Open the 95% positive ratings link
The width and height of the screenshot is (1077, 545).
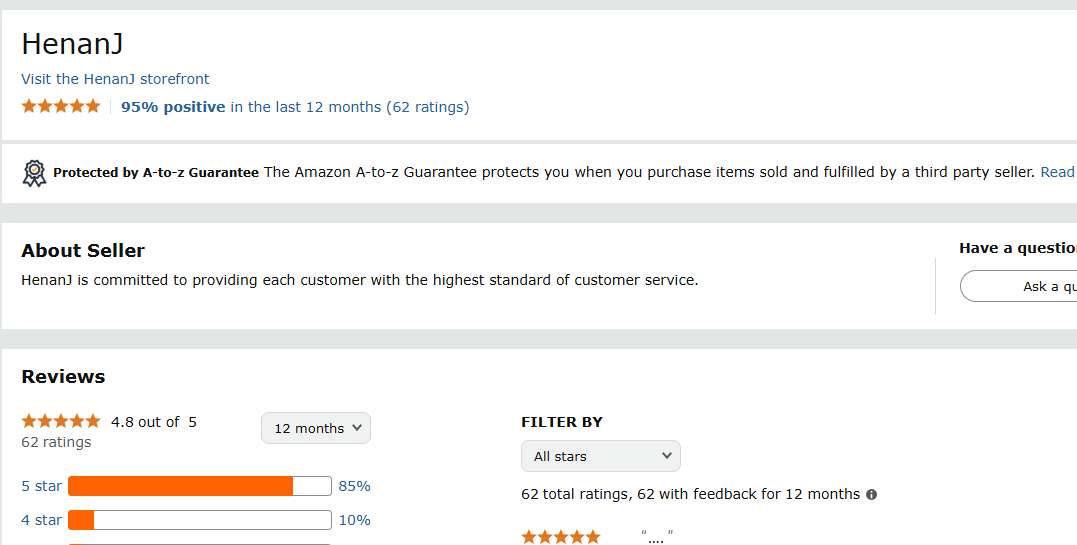[x=173, y=107]
